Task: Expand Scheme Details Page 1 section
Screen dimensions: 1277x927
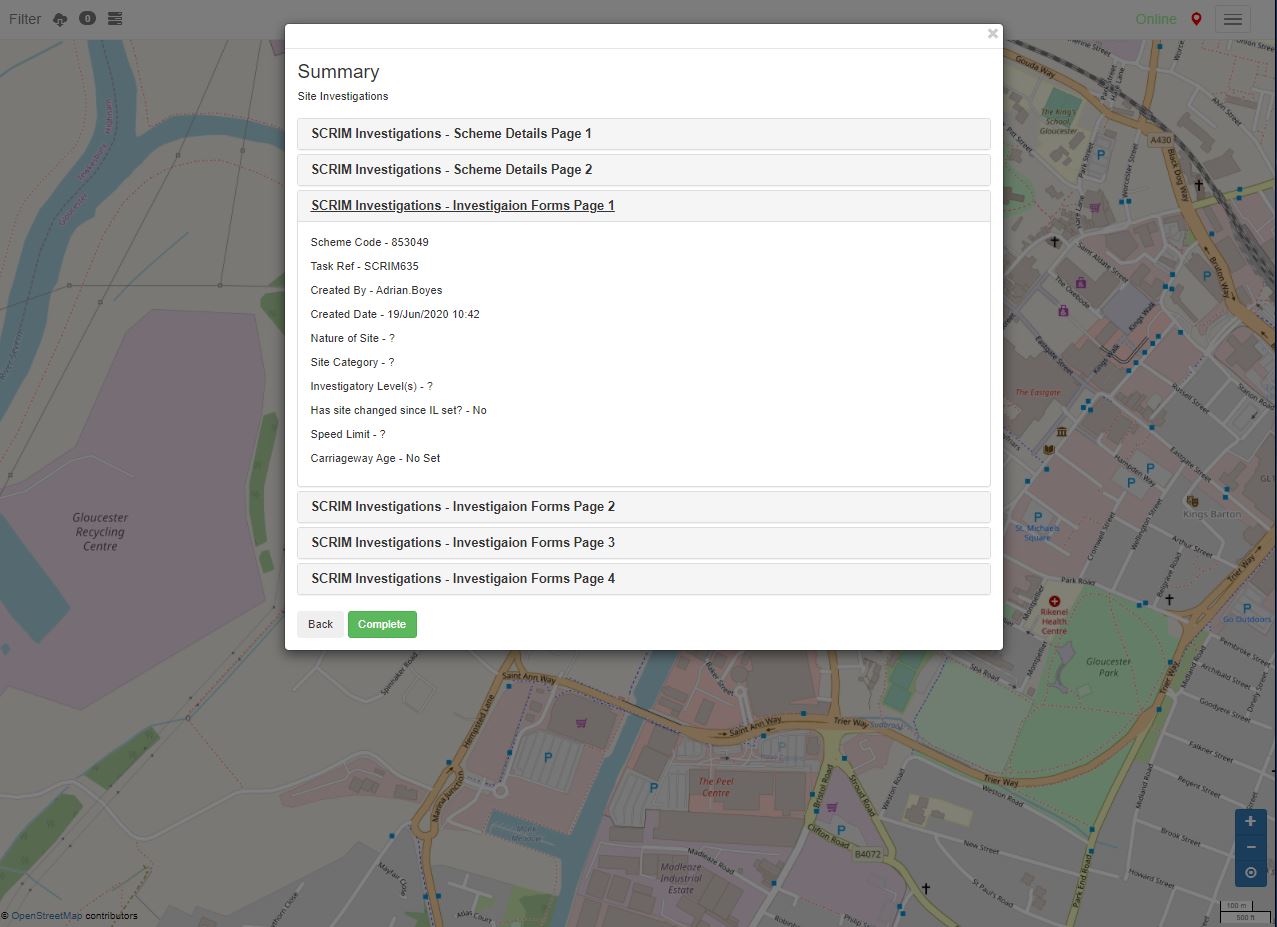Action: click(451, 134)
